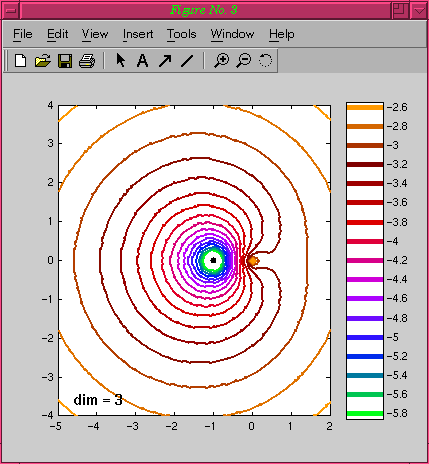Select the Insert Line tool
Screen dimensions: 429x464
187,61
